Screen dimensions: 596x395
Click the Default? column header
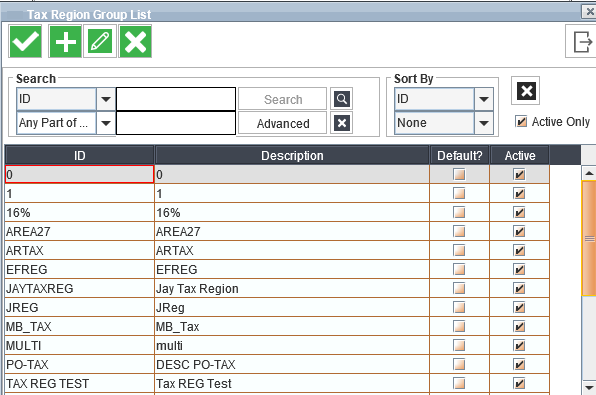460,155
